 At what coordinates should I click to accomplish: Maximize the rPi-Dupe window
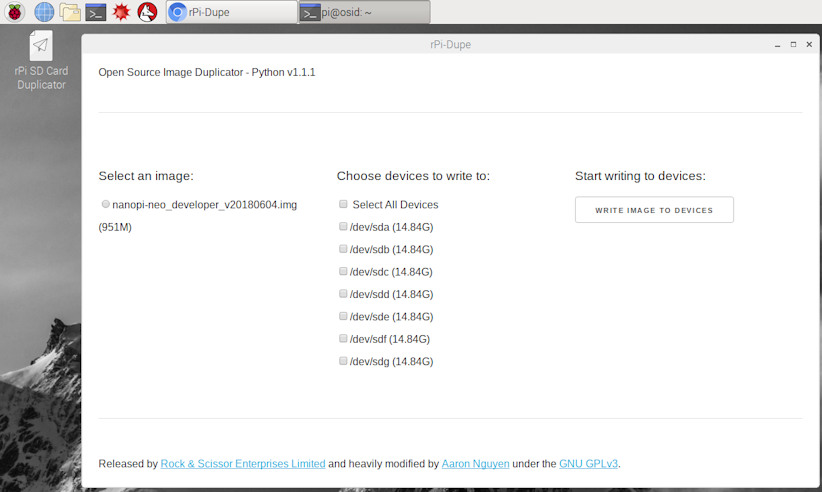793,45
